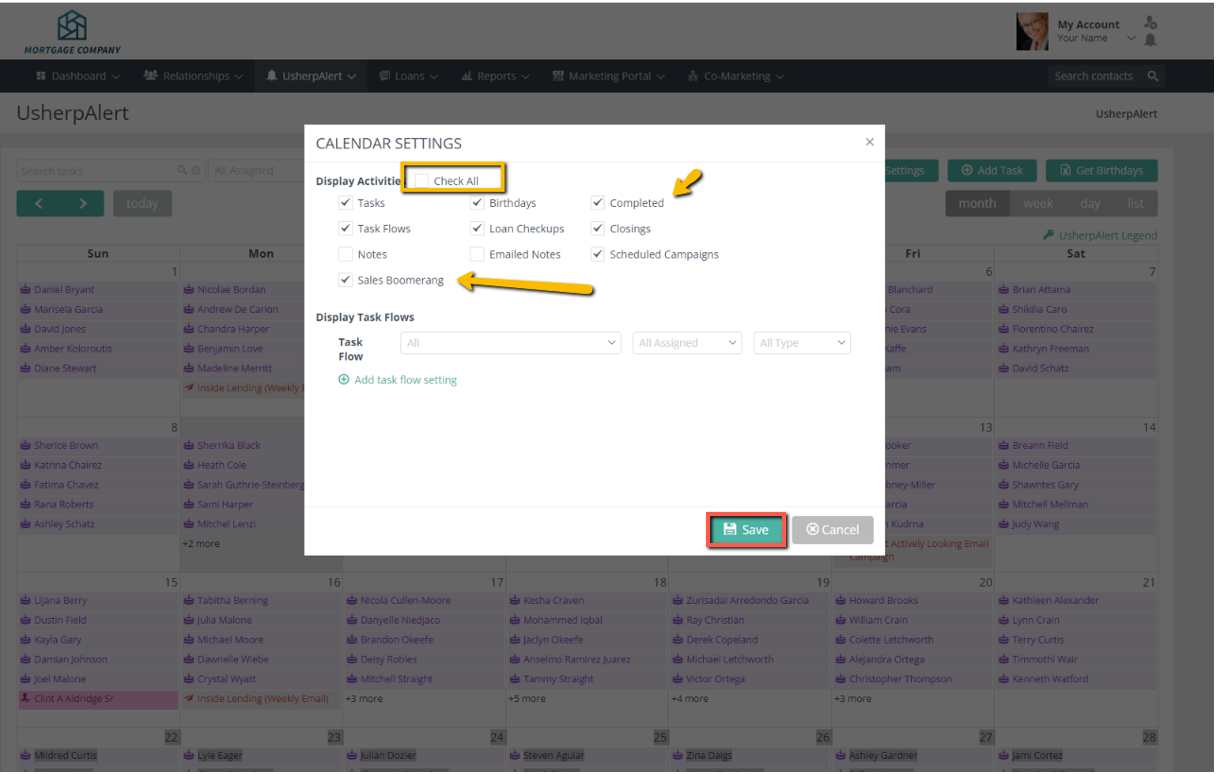Uncheck the Sales Boomerang checkbox
The width and height of the screenshot is (1217, 774).
[x=345, y=280]
